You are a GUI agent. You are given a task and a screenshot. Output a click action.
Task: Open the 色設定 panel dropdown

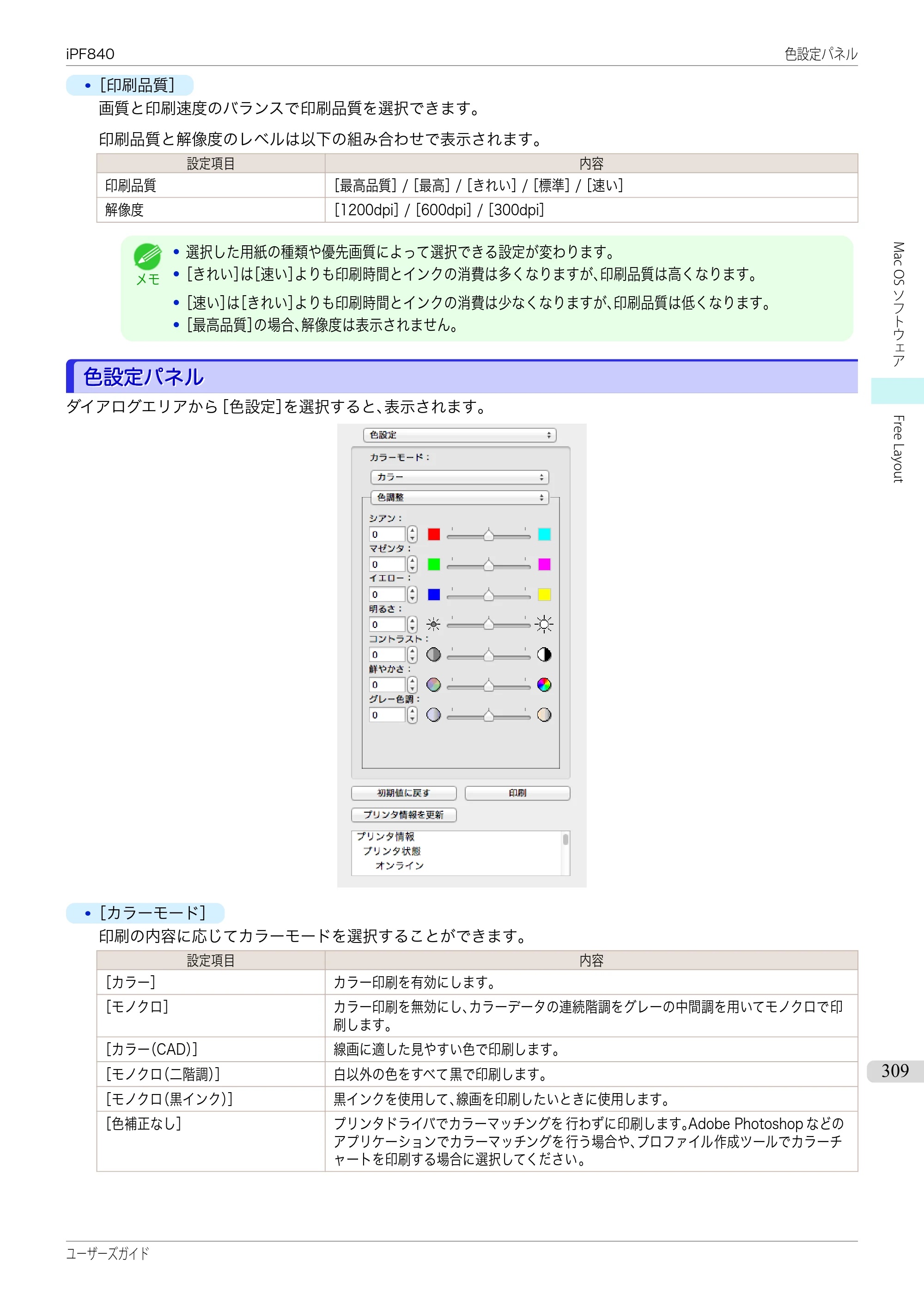(x=459, y=435)
